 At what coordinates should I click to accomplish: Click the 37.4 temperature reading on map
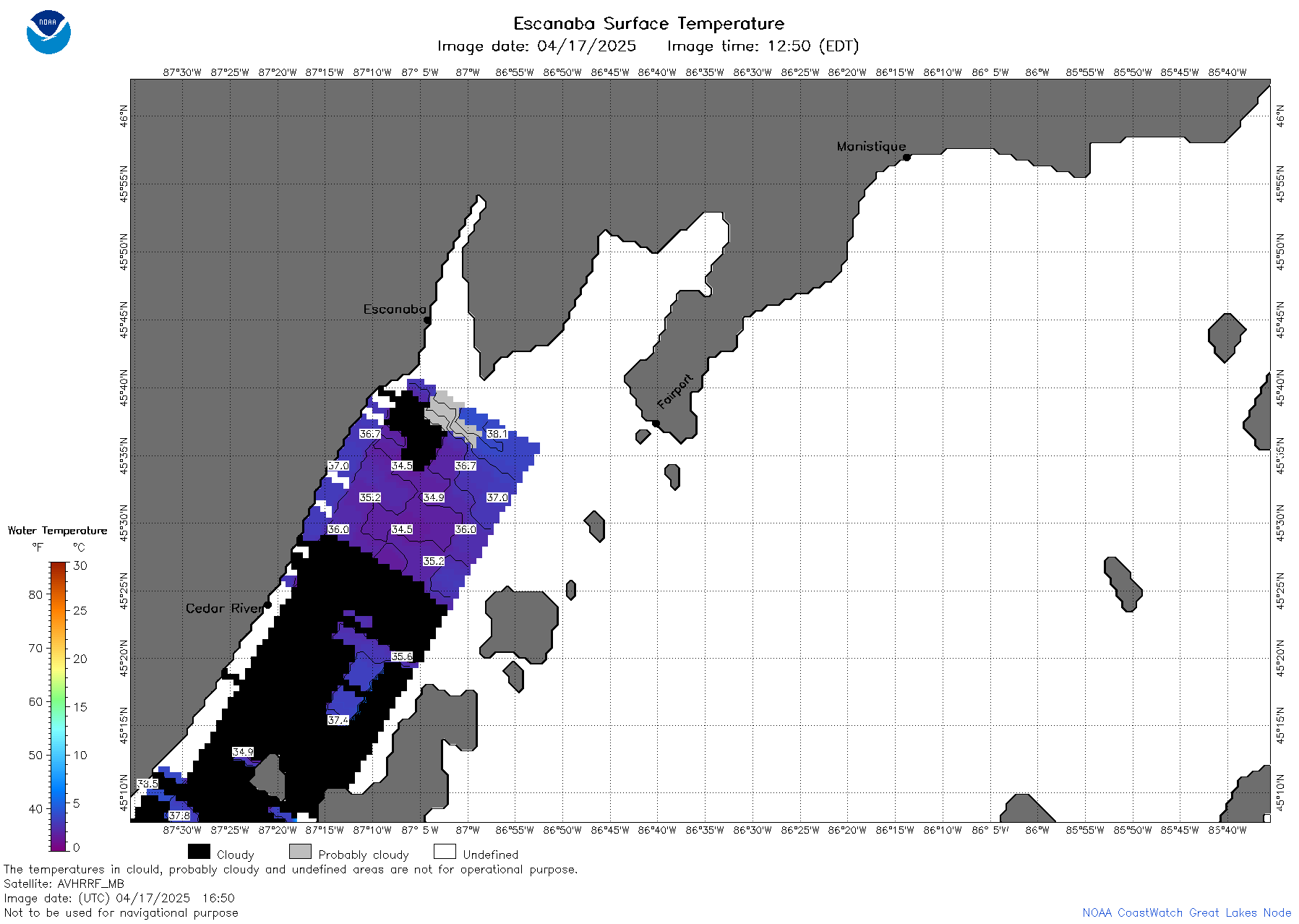click(x=338, y=720)
